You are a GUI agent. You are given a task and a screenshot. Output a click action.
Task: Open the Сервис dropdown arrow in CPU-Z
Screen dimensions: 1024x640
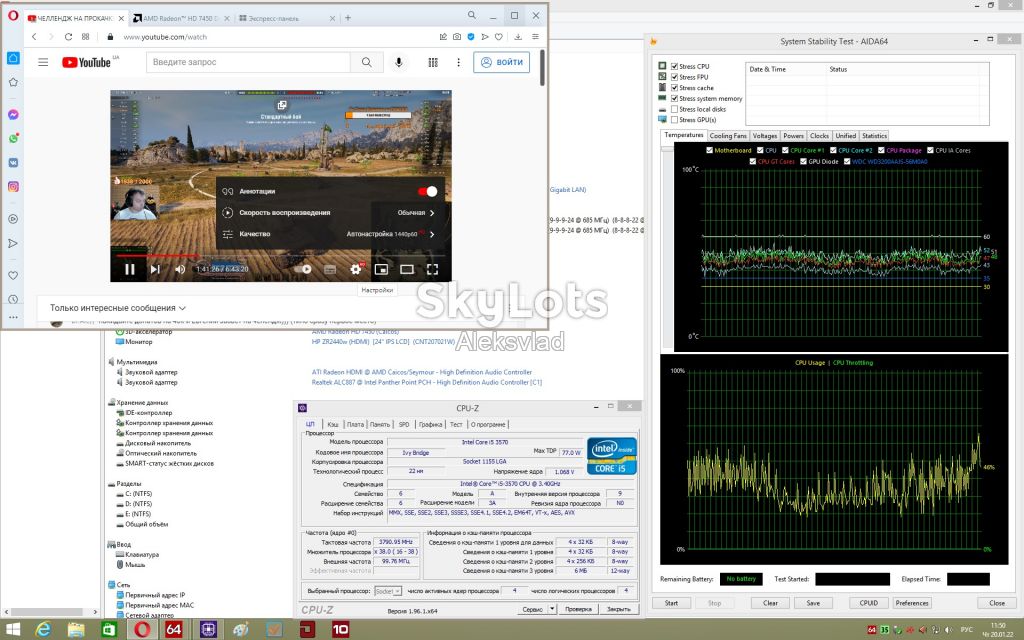[x=552, y=609]
